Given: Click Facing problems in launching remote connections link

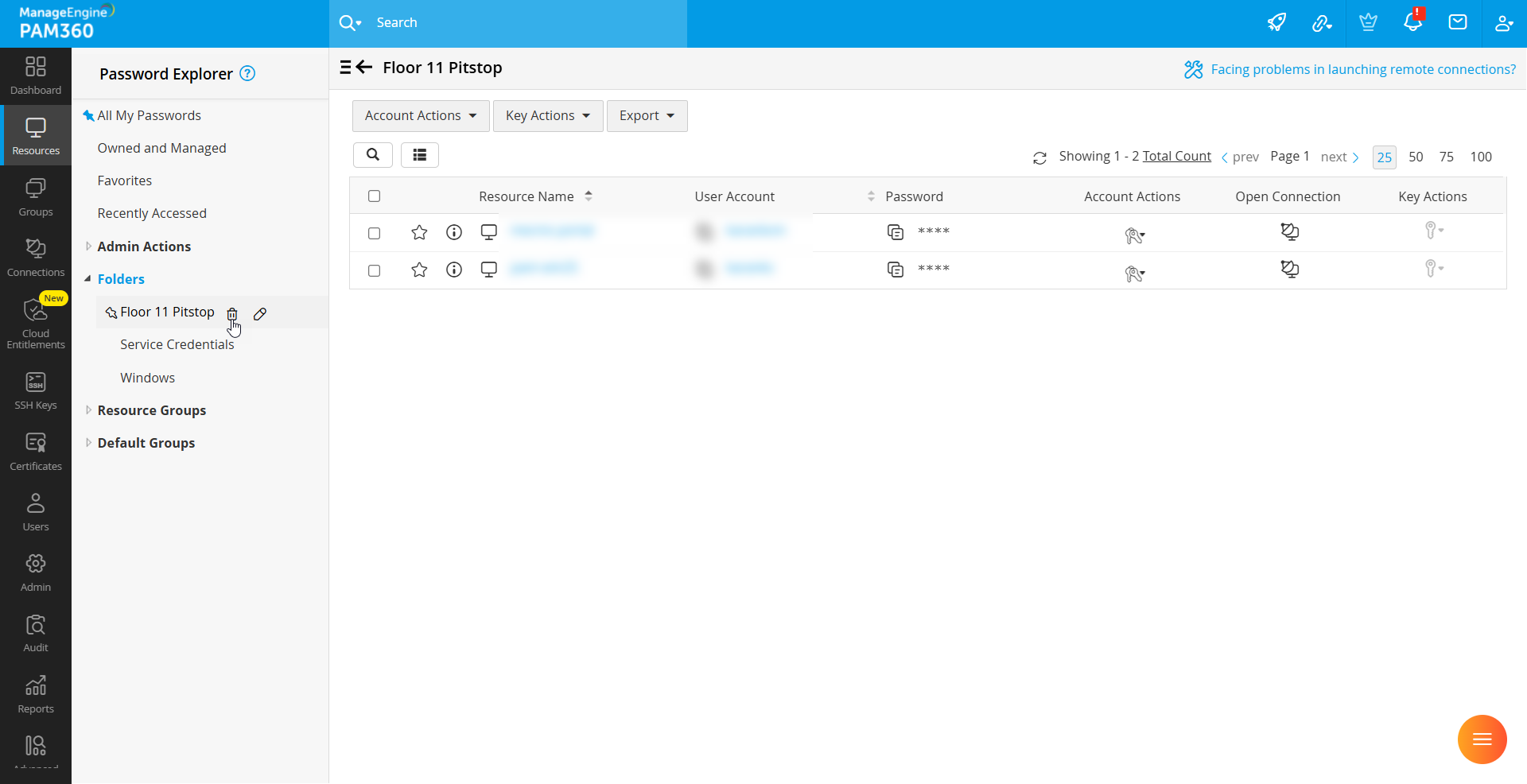Looking at the screenshot, I should point(1362,69).
